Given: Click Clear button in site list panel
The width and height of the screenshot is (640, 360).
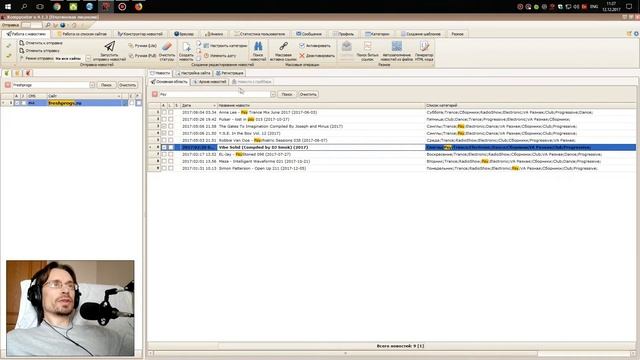Looking at the screenshot, I should pos(127,85).
